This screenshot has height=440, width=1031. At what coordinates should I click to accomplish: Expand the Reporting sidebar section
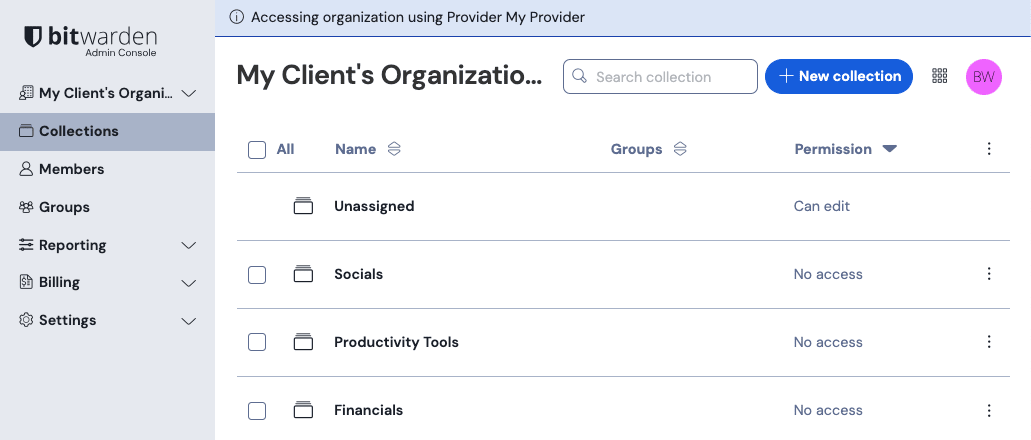tap(188, 246)
